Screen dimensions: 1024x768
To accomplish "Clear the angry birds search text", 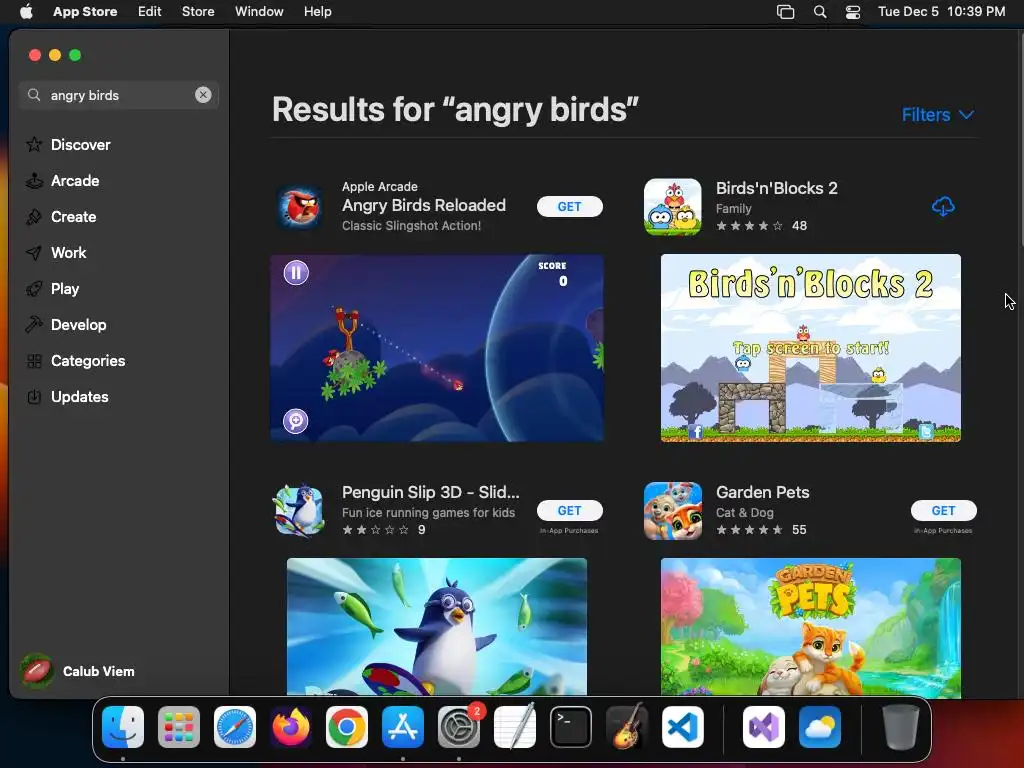I will tap(203, 95).
